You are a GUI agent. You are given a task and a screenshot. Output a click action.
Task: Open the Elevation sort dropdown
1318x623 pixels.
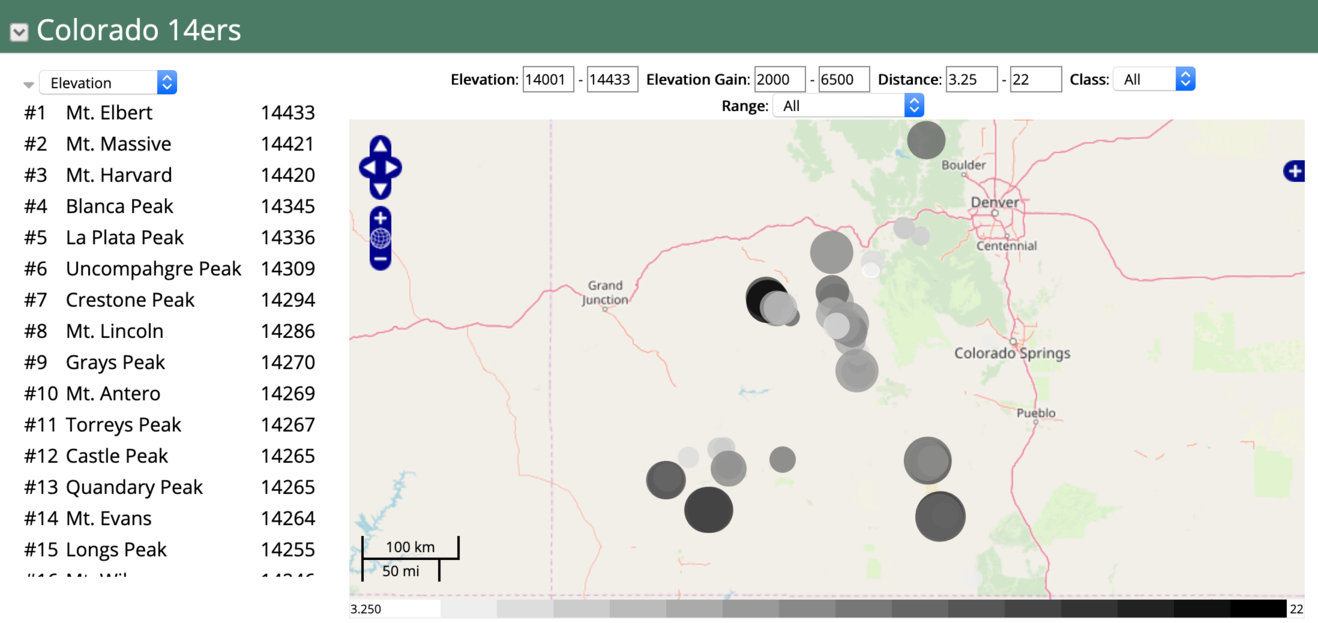click(x=108, y=83)
